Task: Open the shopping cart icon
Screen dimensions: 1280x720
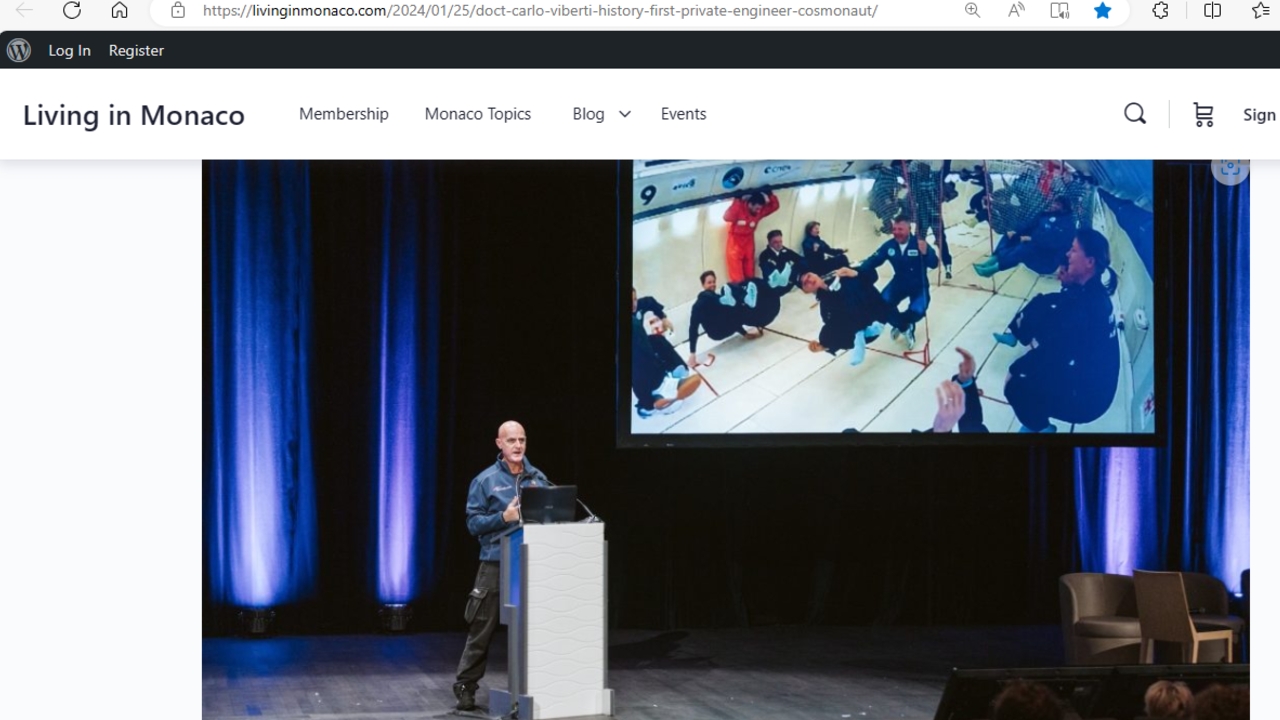Action: (x=1203, y=115)
